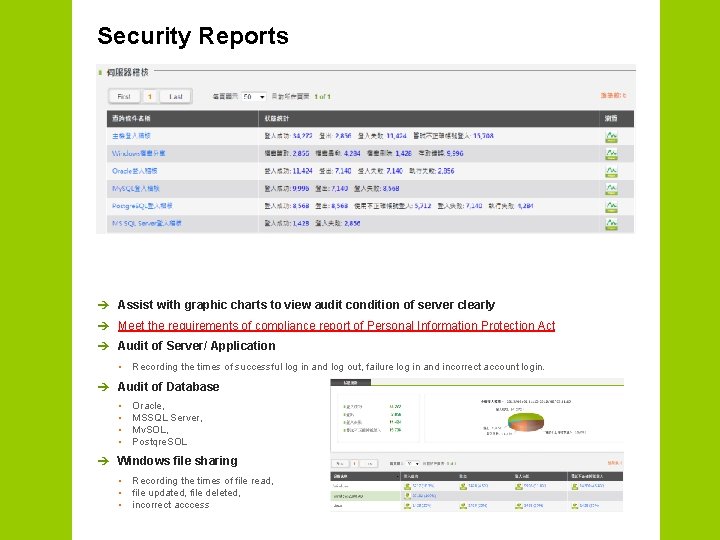Open the first audit link above the Windows row
720x540 pixels.
tap(131, 136)
